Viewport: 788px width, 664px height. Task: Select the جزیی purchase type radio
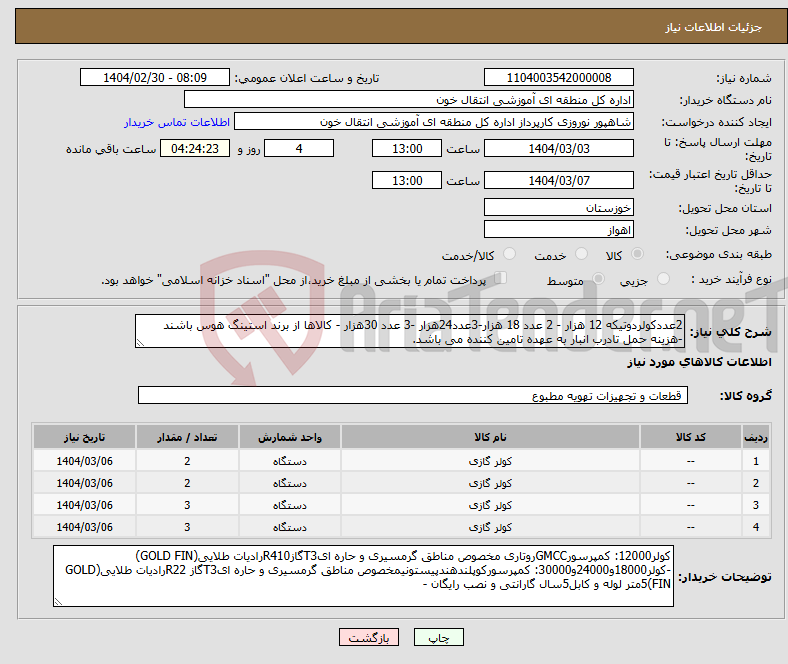pos(663,278)
